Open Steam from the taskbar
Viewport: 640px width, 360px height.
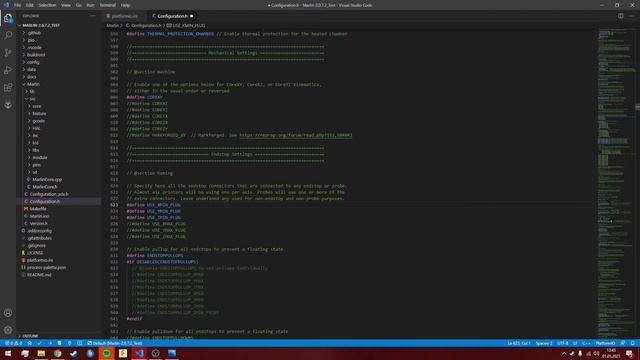74,353
